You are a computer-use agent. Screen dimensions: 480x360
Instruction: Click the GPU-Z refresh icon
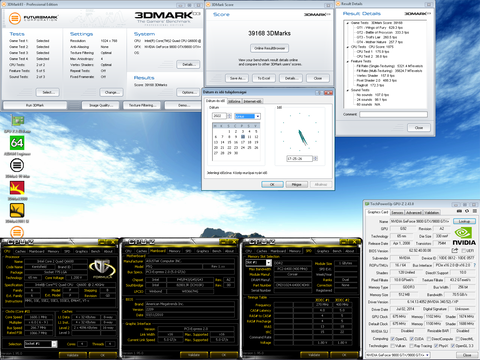[467, 211]
